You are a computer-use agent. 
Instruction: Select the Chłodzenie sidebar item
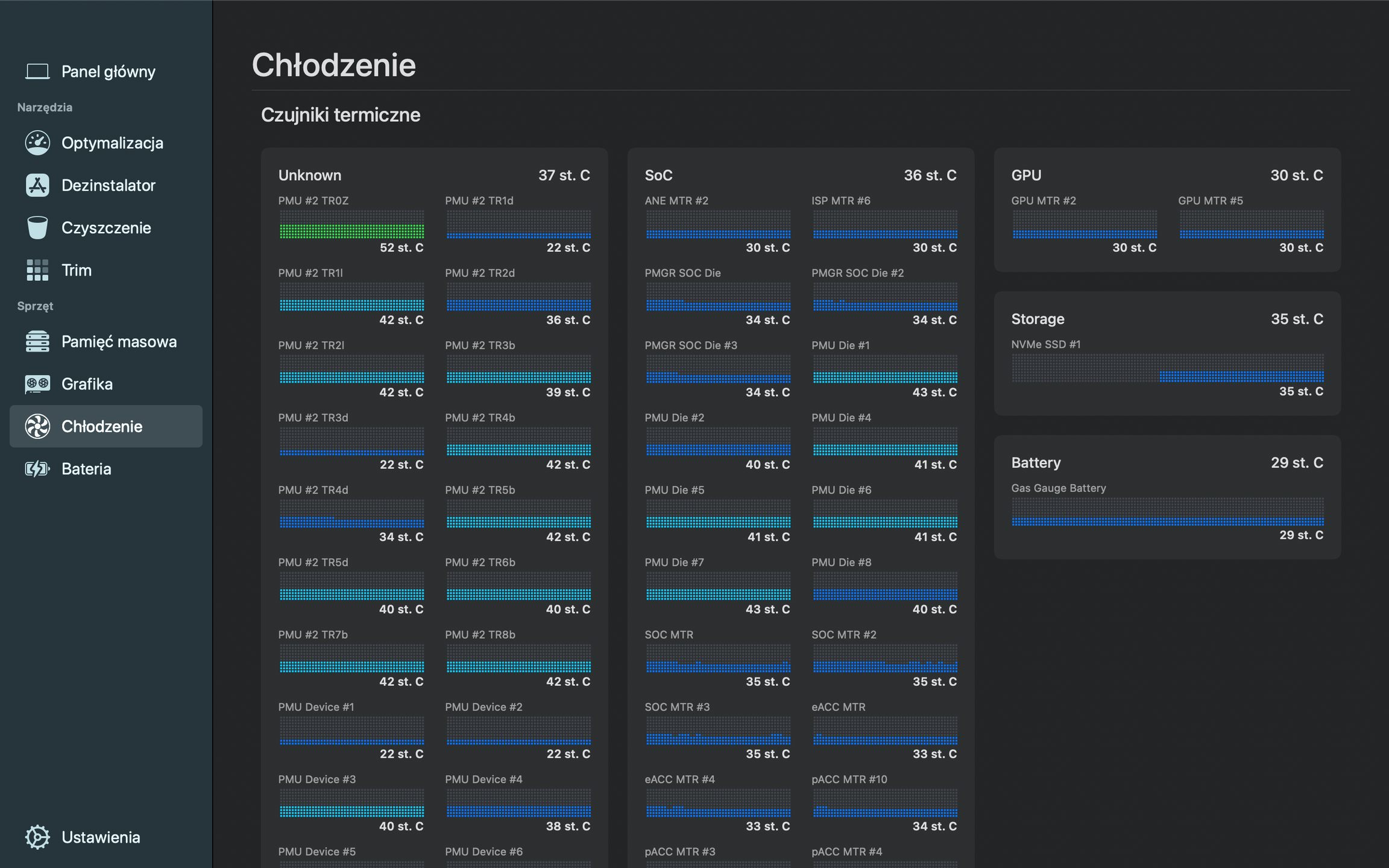tap(106, 426)
